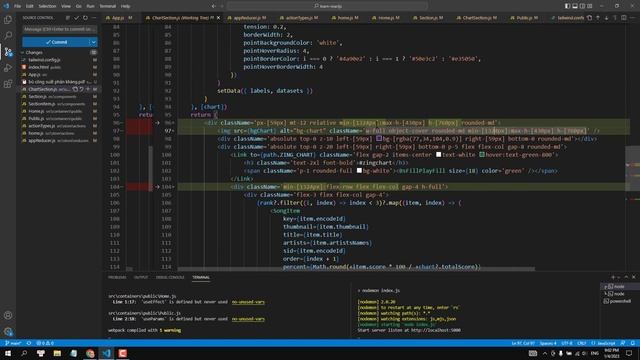Open the Problems panel tab
The width and height of the screenshot is (640, 360).
coord(117,277)
